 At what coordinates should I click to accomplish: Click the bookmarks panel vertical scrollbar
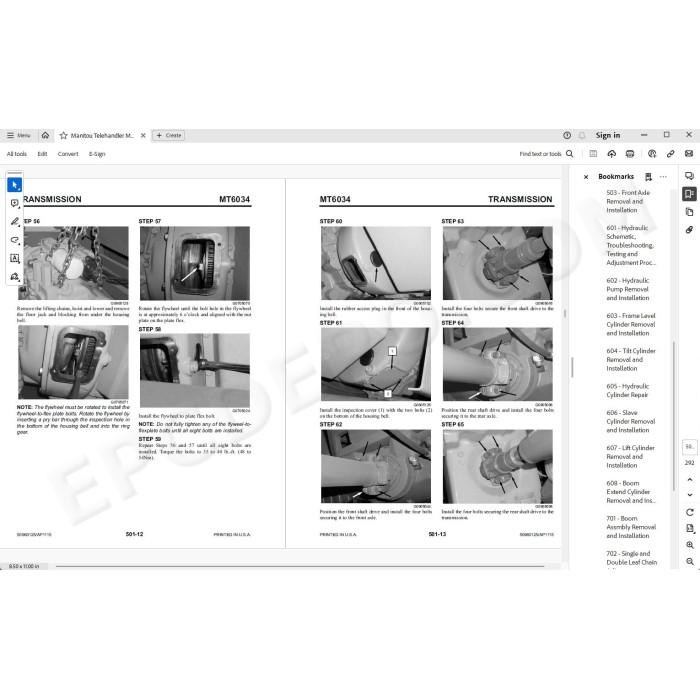673,416
